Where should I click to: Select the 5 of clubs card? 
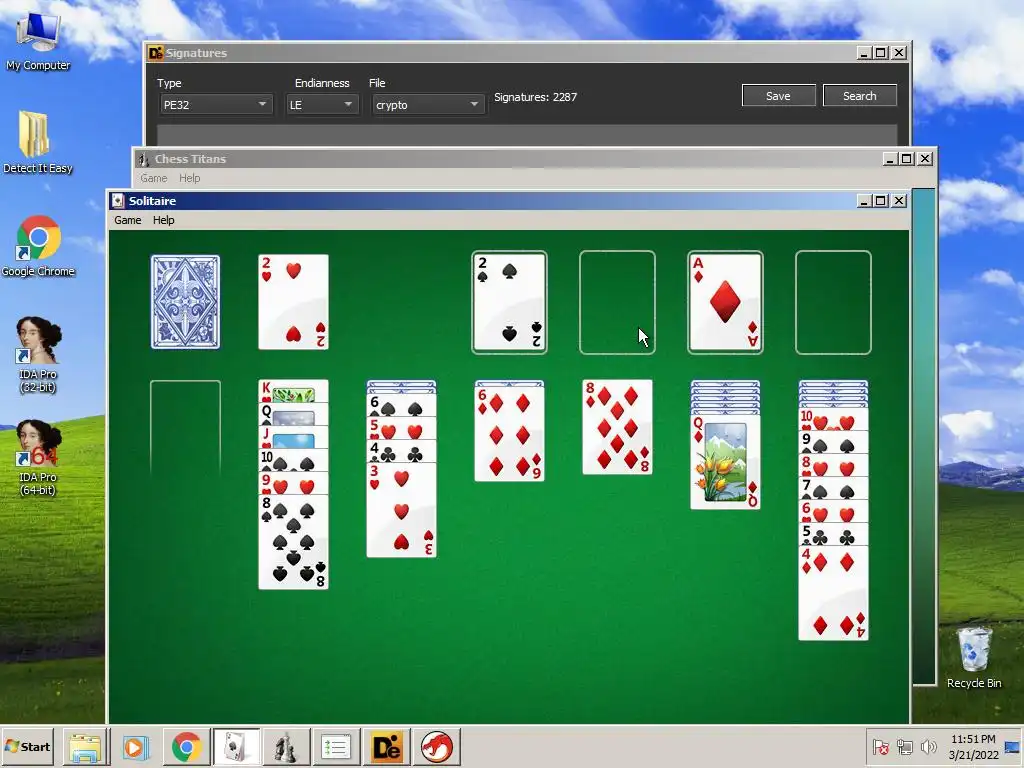coord(833,534)
